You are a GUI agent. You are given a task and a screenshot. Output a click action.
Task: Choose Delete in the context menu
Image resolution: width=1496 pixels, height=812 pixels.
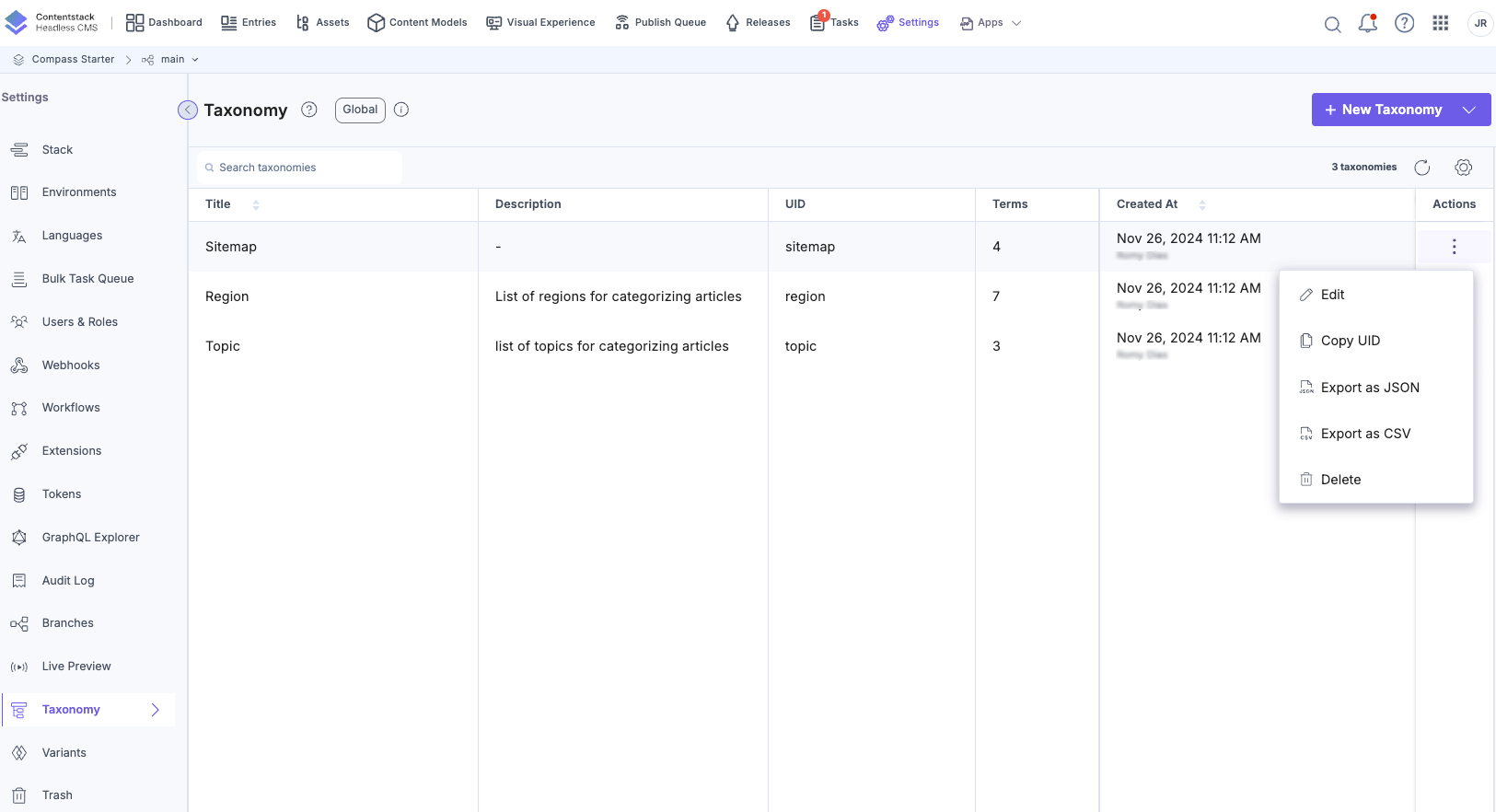[x=1339, y=480]
